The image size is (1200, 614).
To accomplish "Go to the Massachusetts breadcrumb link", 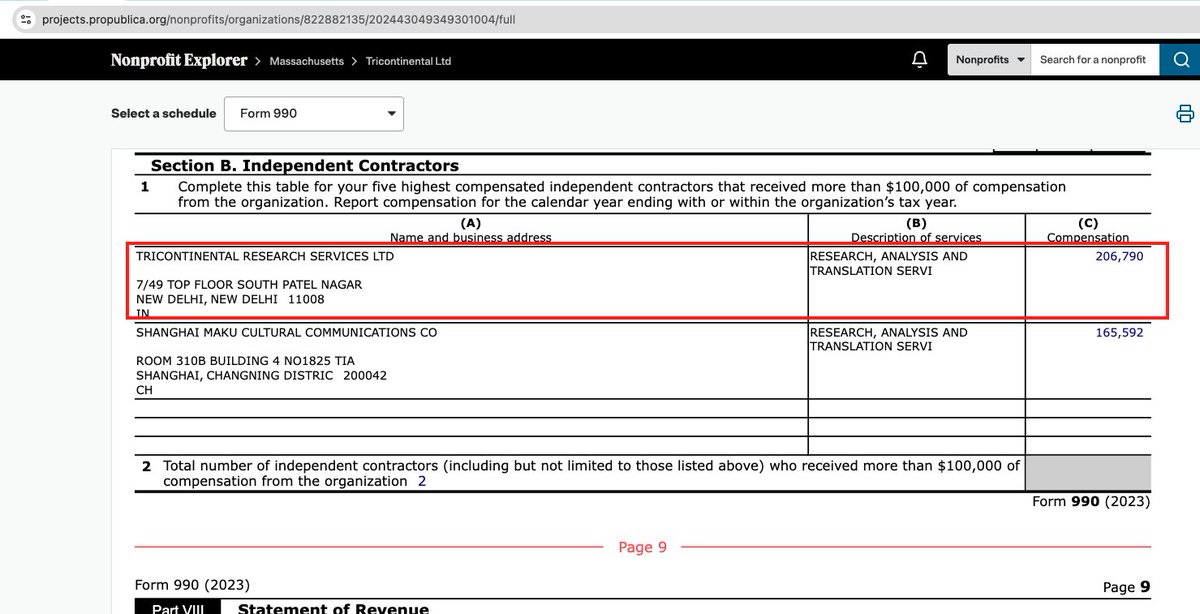I will coord(307,61).
